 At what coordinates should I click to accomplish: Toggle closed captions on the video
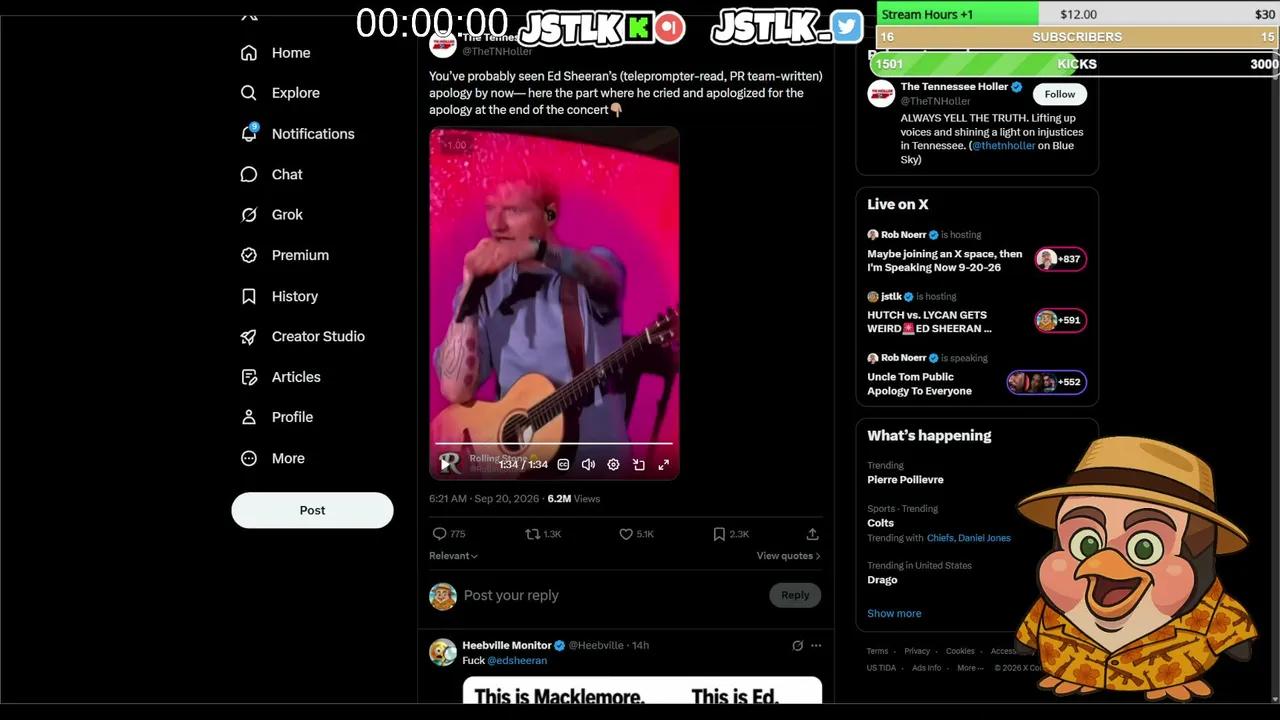(563, 464)
